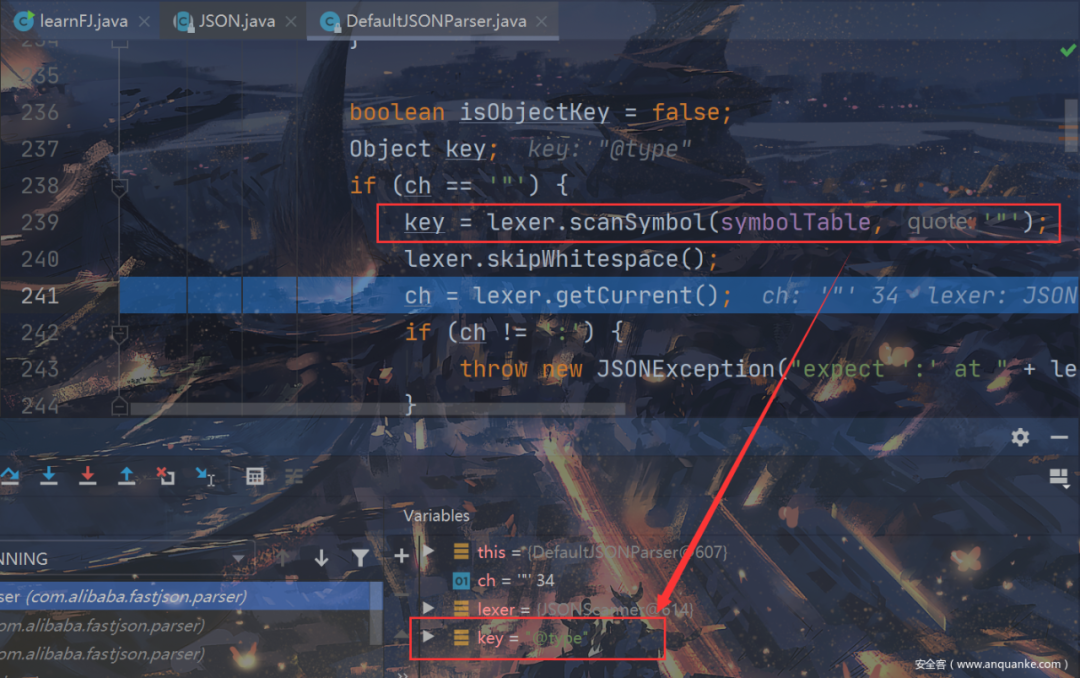This screenshot has width=1080, height=678.
Task: Click the Step Over debug icon
Action: coord(10,475)
